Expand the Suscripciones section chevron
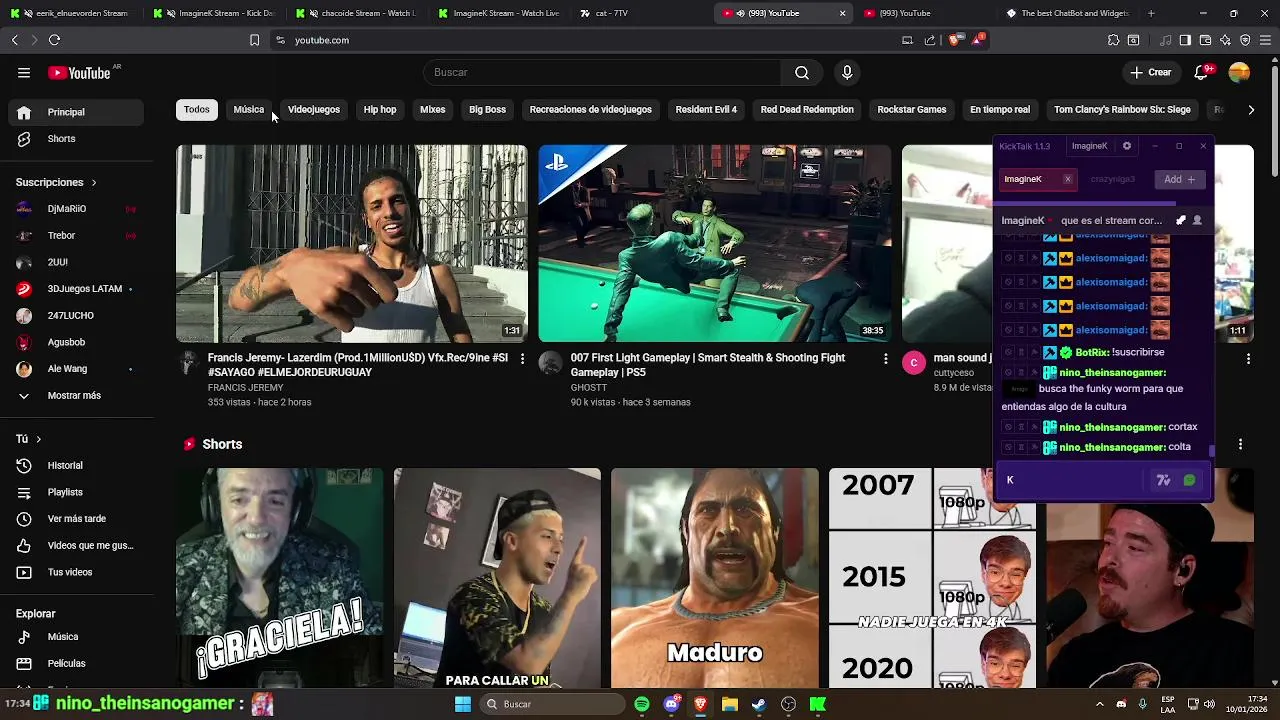The image size is (1280, 720). point(94,183)
